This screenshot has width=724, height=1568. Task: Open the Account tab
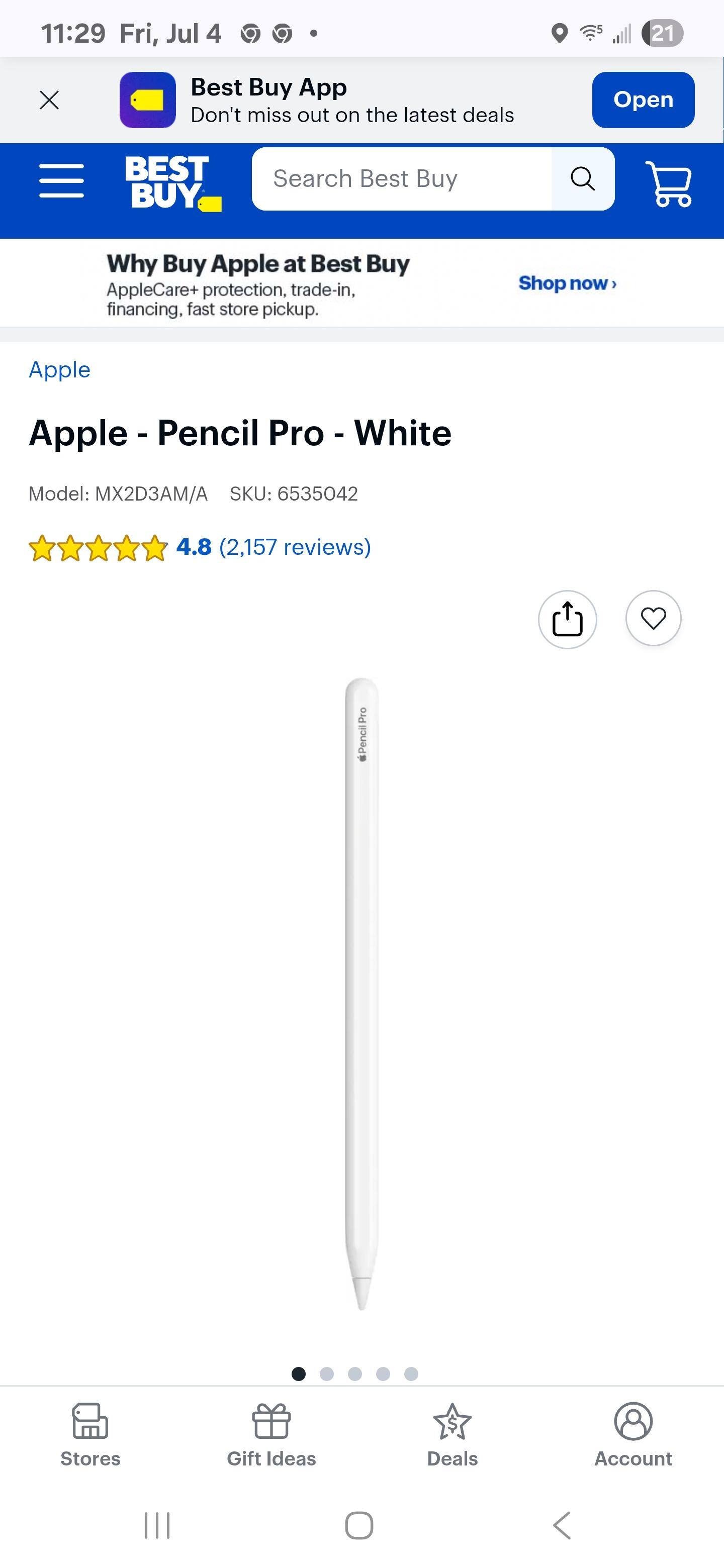coord(632,1435)
